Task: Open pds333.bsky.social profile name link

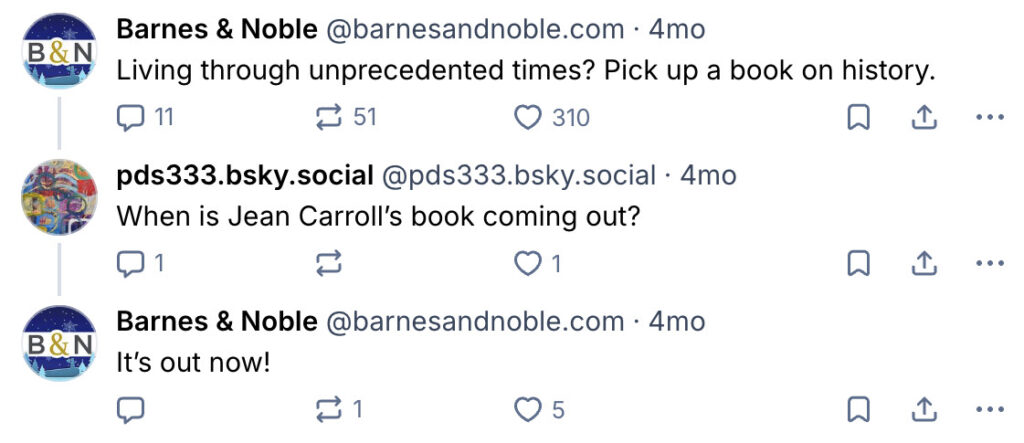Action: click(x=245, y=176)
